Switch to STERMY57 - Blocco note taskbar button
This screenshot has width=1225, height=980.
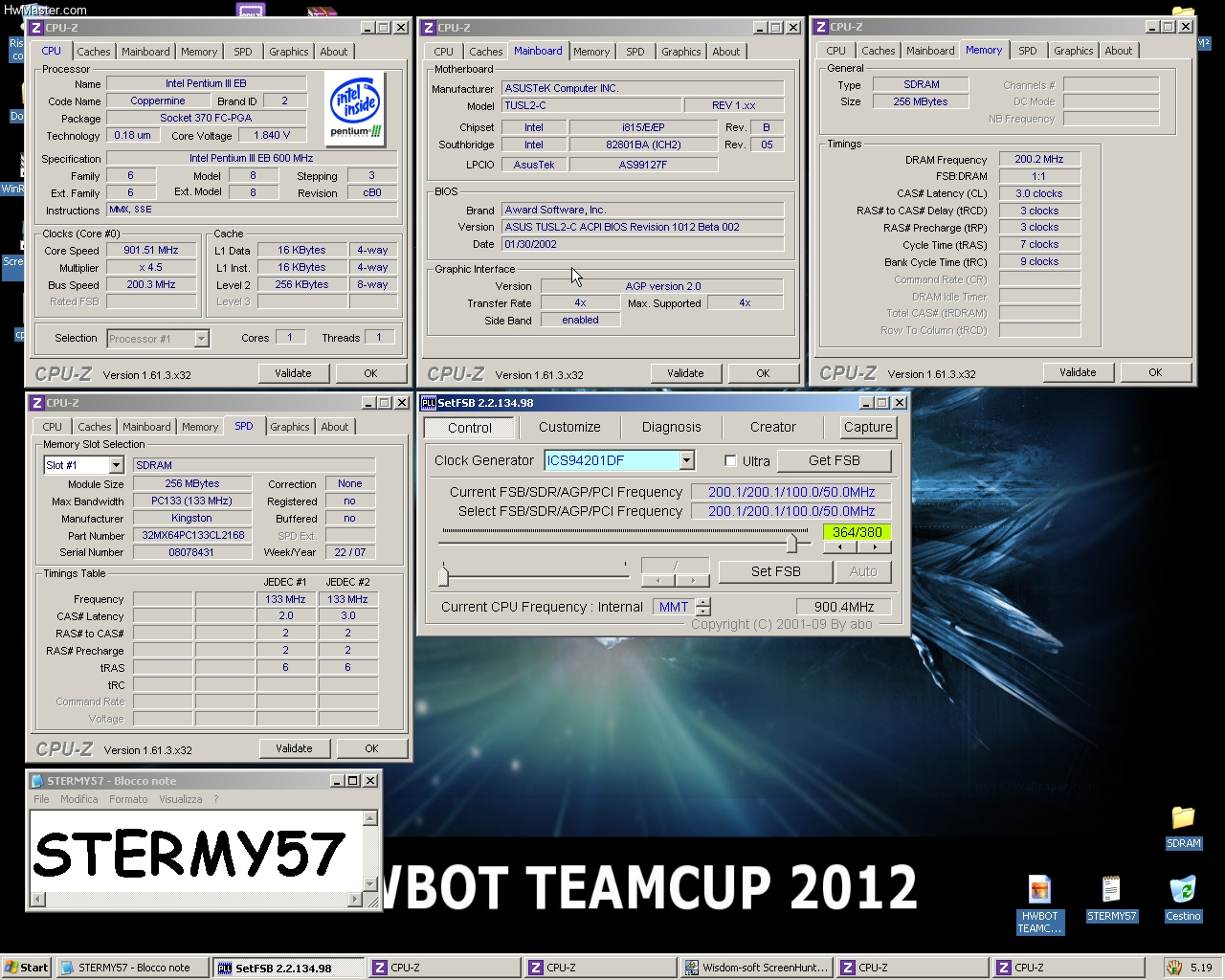coord(131,968)
